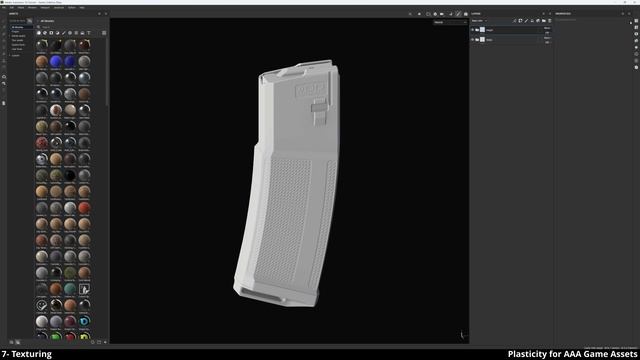Open blend mode dropdown of second layer
Image resolution: width=640 pixels, height=360 pixels.
pos(547,38)
